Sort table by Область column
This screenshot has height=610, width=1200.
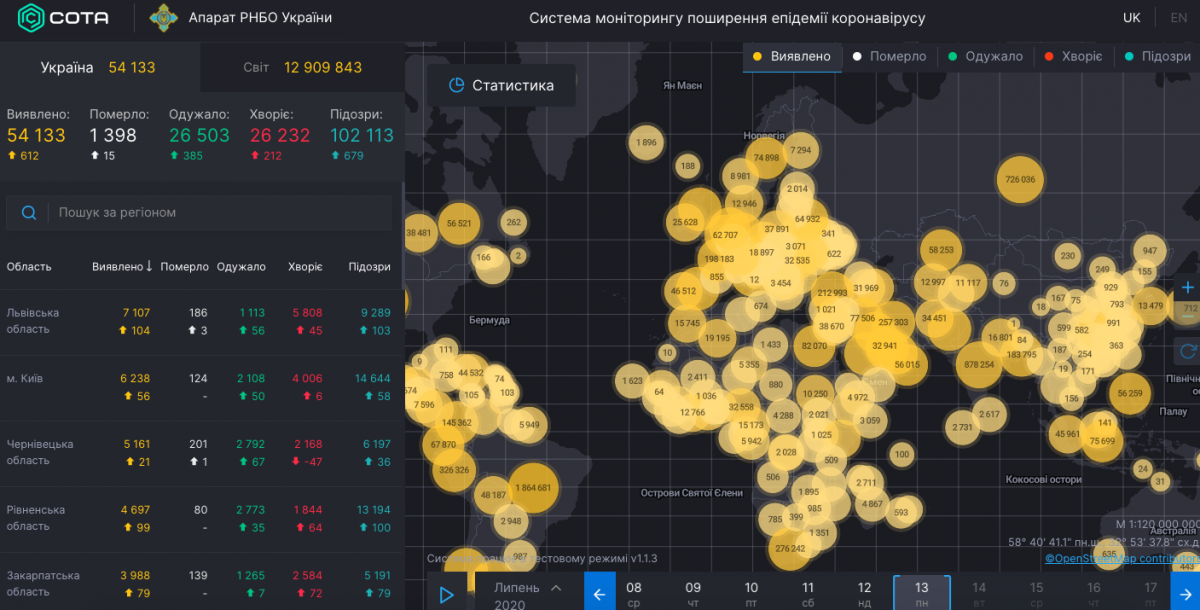click(x=29, y=267)
